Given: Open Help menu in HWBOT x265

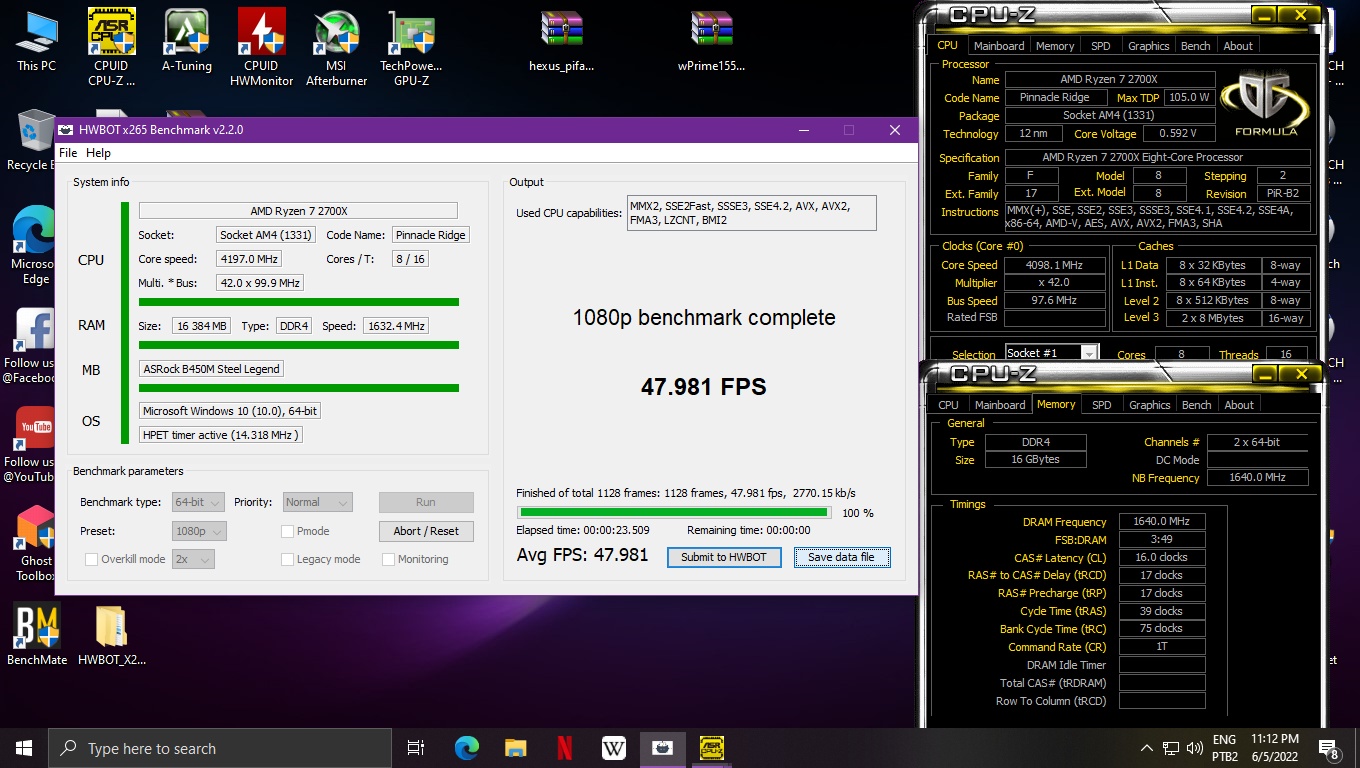Looking at the screenshot, I should coord(98,153).
